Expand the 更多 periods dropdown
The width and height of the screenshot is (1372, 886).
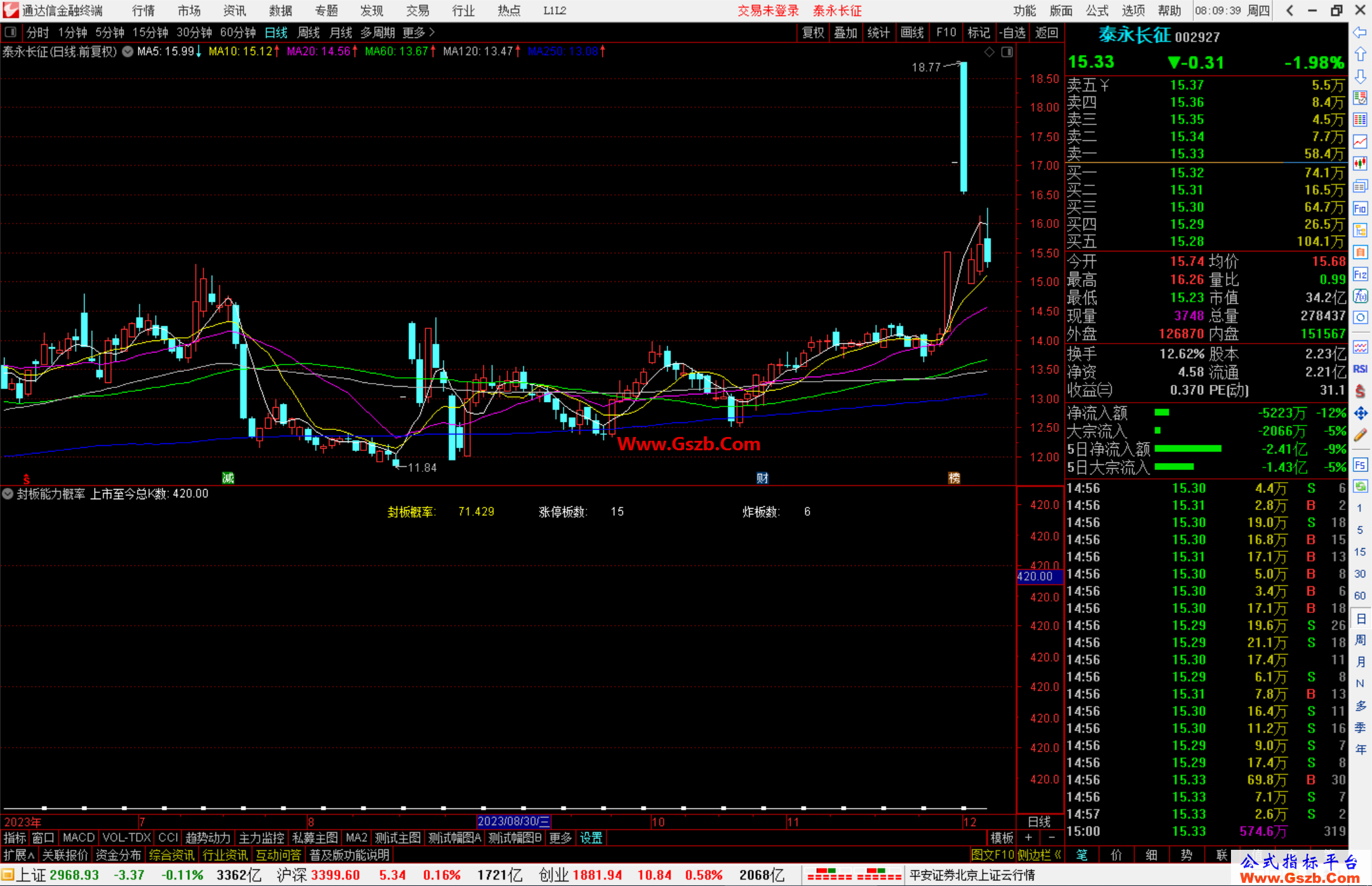pyautogui.click(x=418, y=32)
